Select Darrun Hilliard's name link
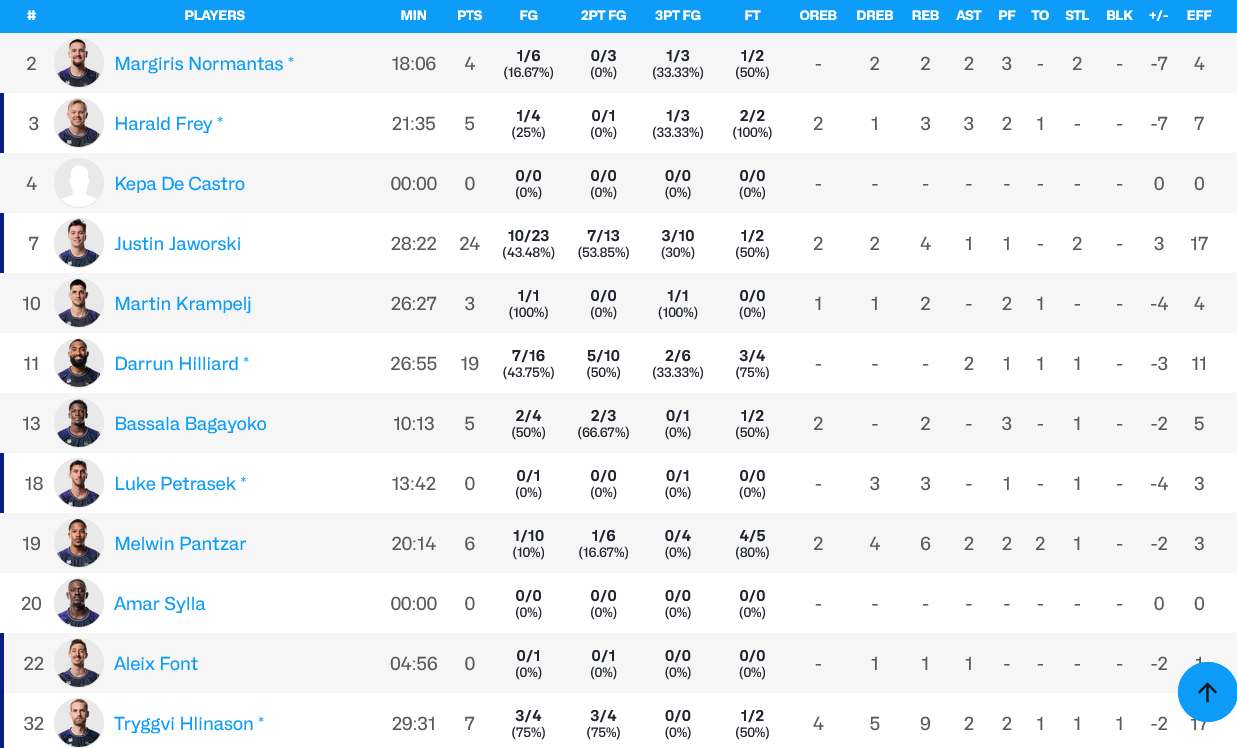Viewport: 1237px width, 748px height. coord(176,364)
